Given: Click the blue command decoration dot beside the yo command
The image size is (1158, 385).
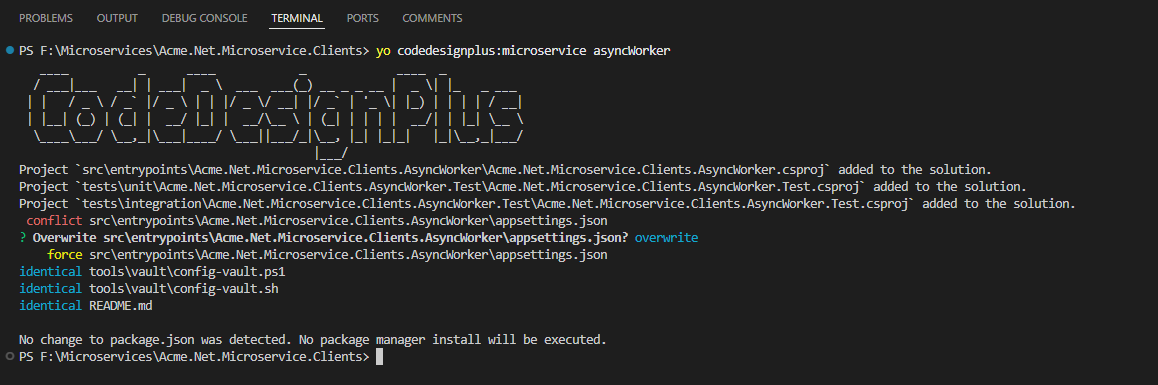Looking at the screenshot, I should (x=10, y=50).
